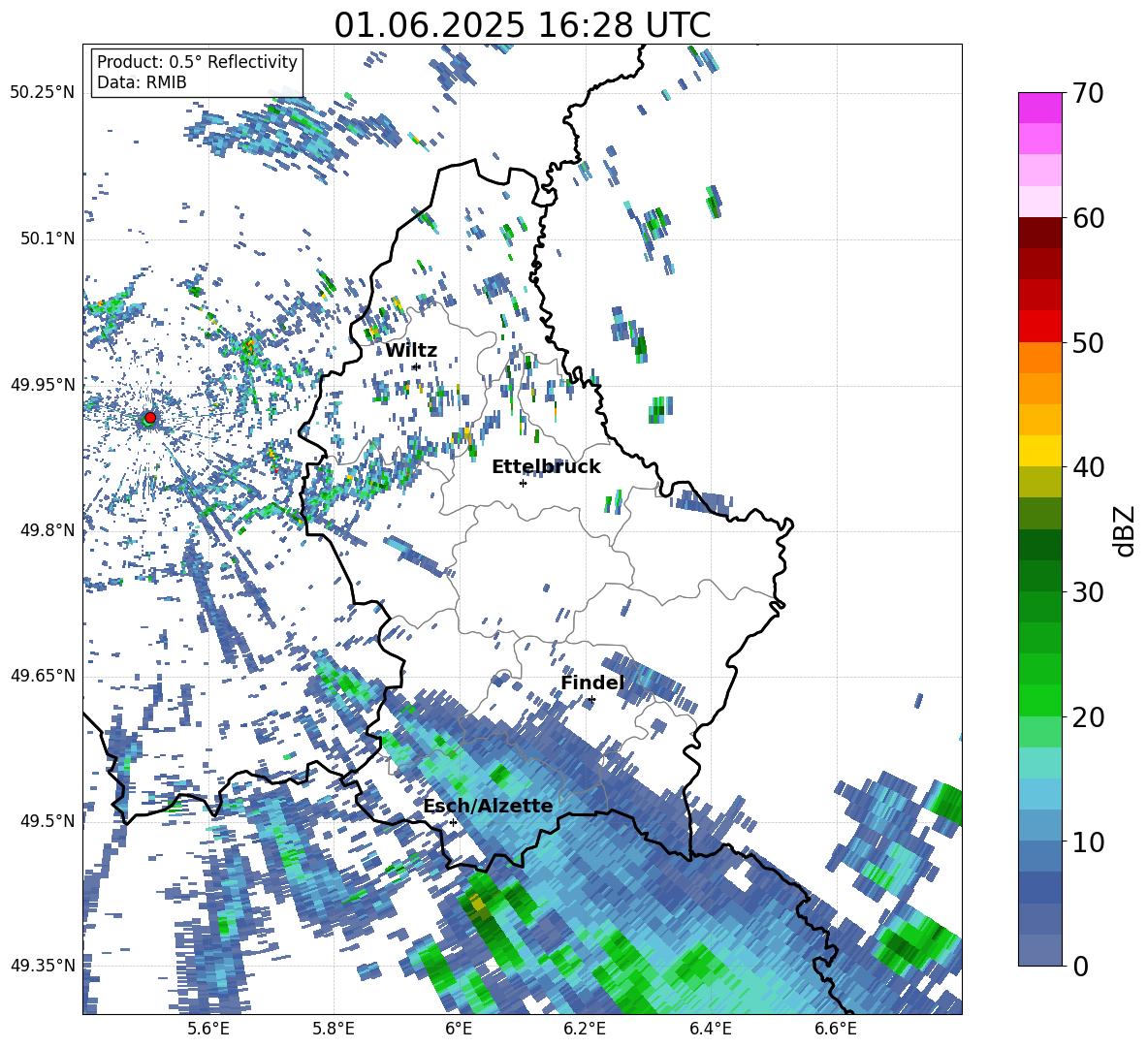This screenshot has width=1148, height=1048.
Task: Click the colorbar label 70
Action: click(x=1088, y=93)
